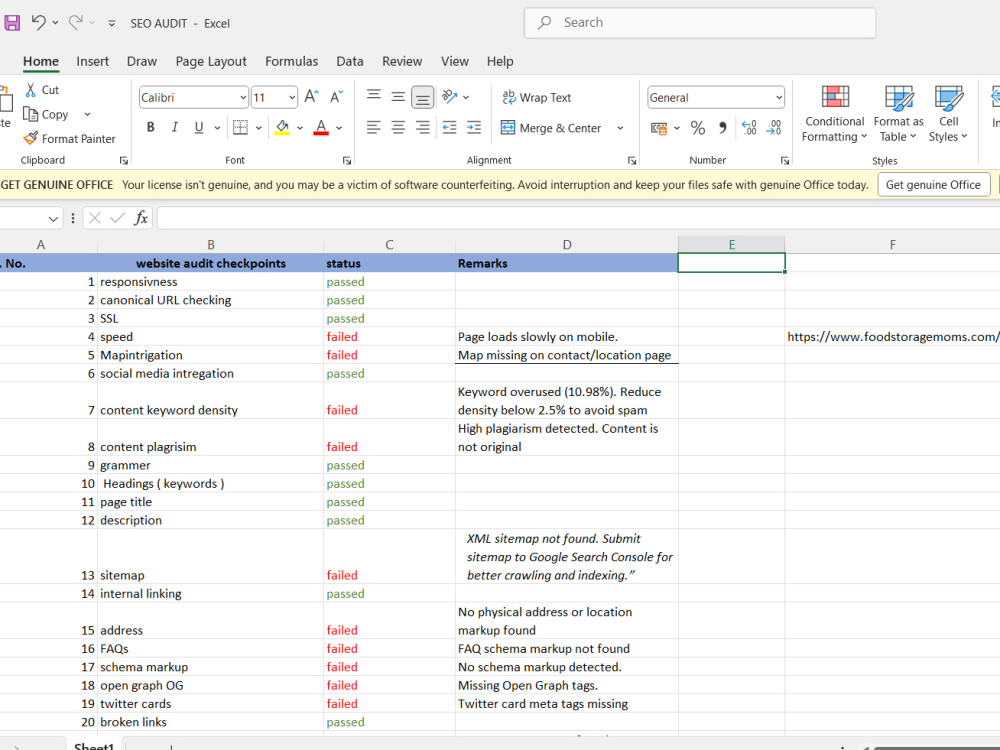Open Format as Table gallery

pyautogui.click(x=898, y=114)
